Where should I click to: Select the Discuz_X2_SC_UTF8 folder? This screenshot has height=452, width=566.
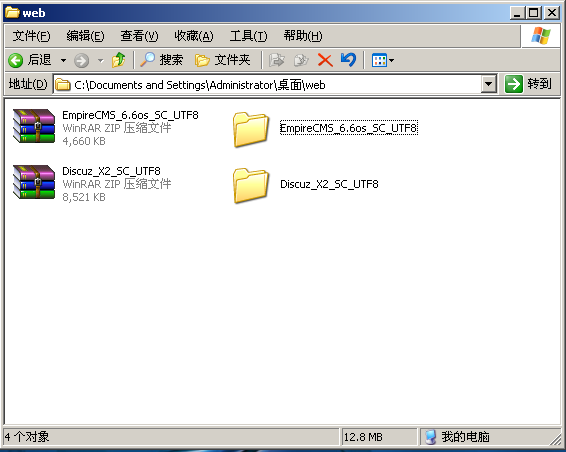(305, 184)
